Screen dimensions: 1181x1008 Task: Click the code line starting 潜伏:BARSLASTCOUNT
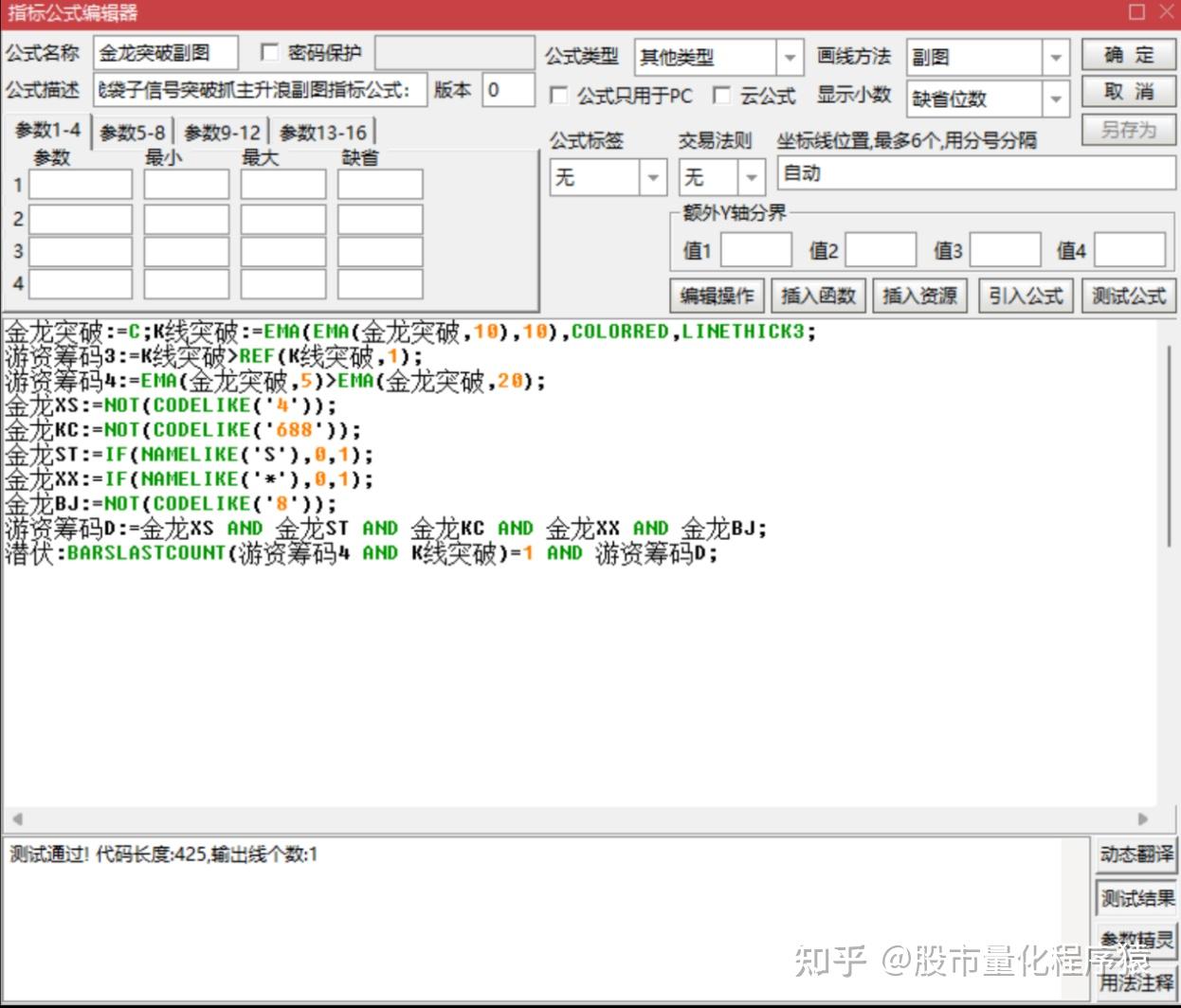click(361, 553)
